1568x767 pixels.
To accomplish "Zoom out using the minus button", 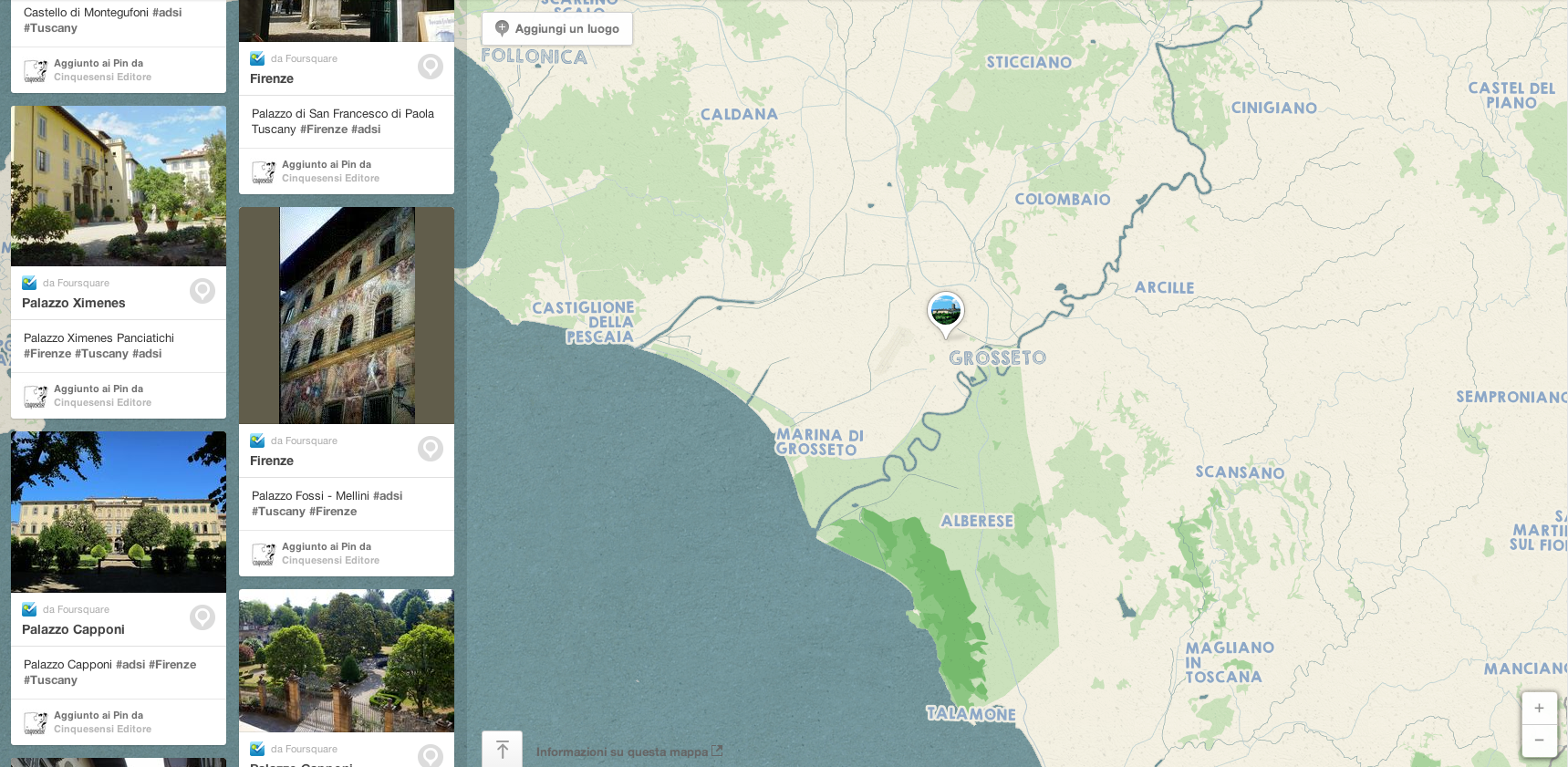I will (1539, 740).
